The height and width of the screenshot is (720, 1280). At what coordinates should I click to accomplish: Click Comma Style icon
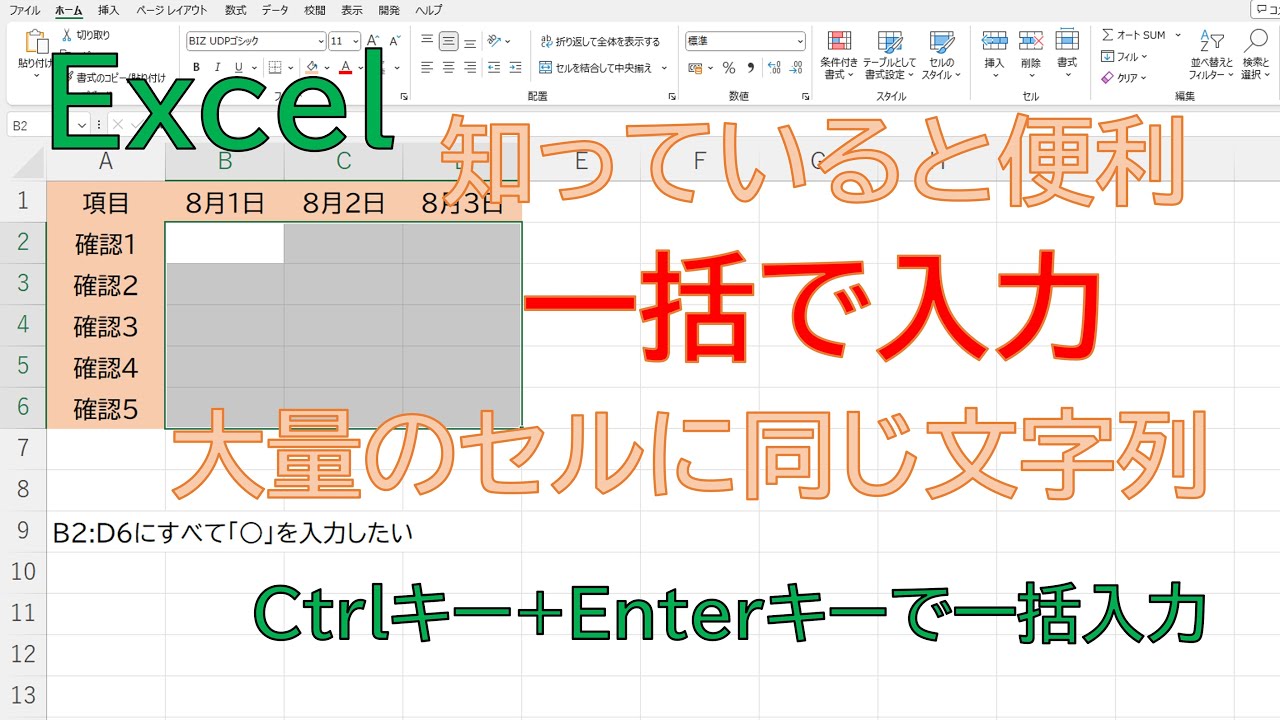[x=750, y=68]
